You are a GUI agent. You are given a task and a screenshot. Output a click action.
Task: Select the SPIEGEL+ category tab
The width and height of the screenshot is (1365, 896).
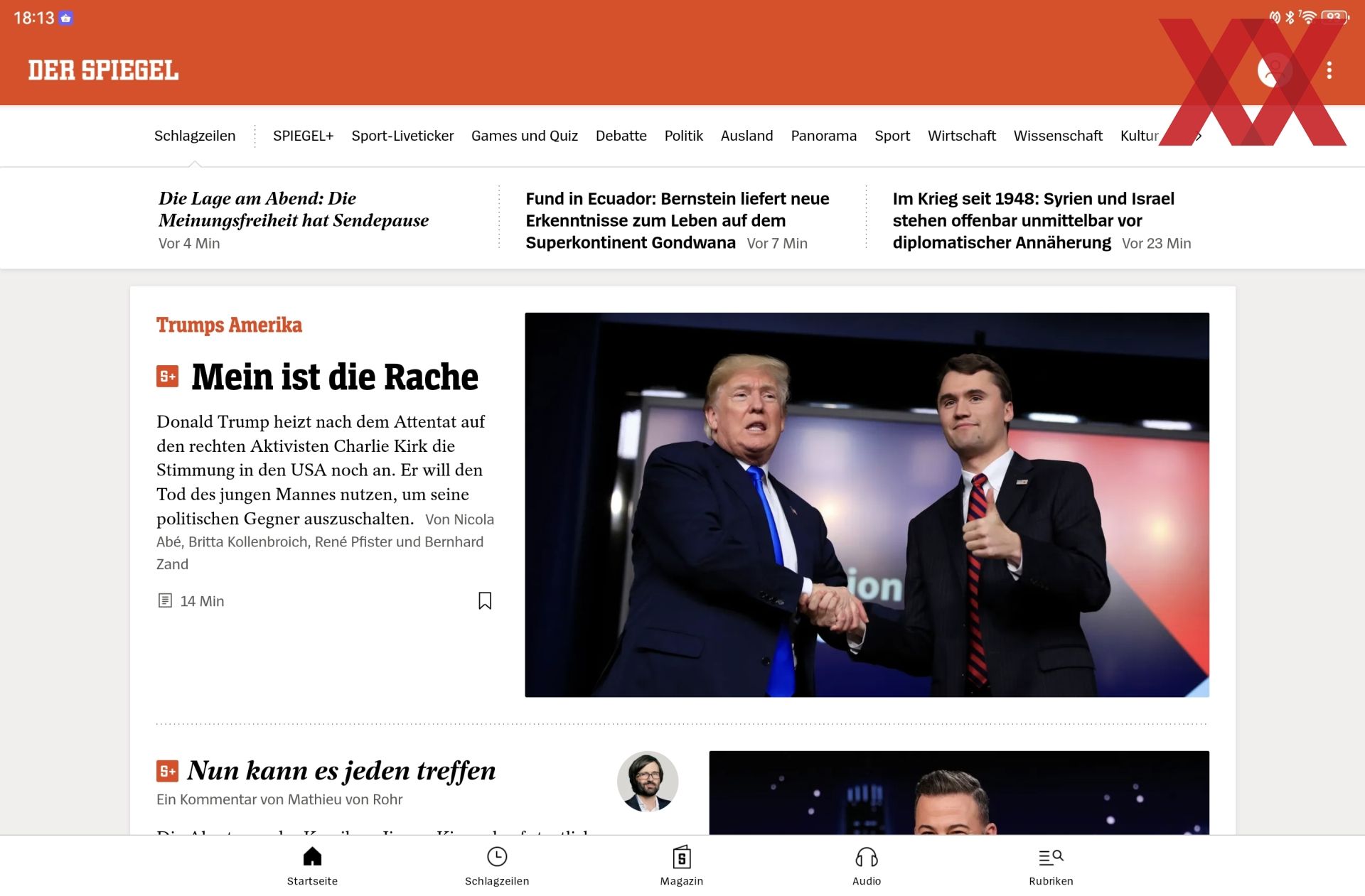(x=303, y=136)
